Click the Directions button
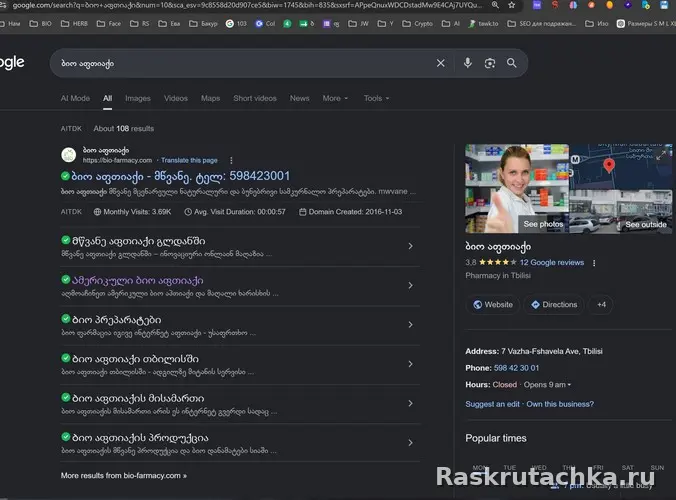 [554, 305]
